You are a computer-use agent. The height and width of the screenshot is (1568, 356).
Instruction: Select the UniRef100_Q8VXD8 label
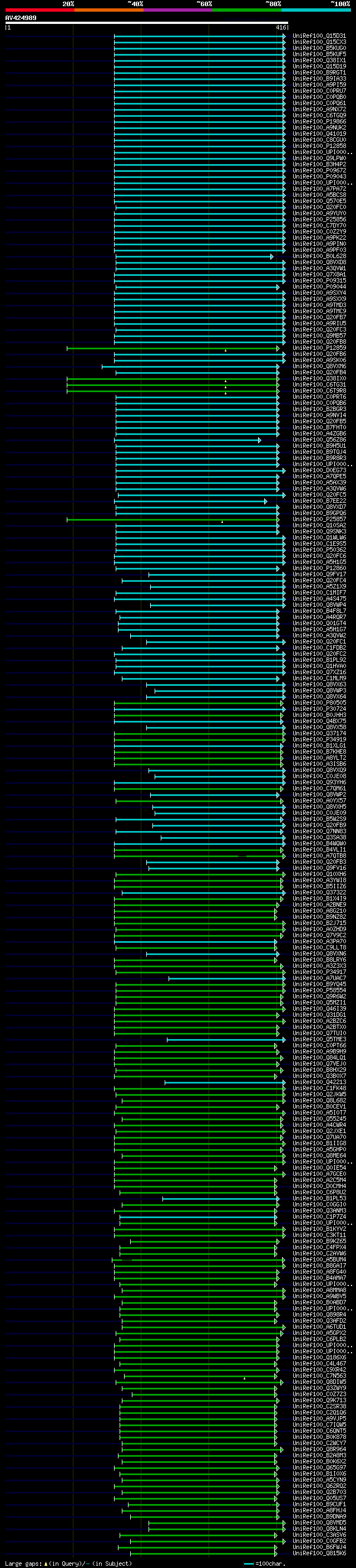tap(319, 263)
